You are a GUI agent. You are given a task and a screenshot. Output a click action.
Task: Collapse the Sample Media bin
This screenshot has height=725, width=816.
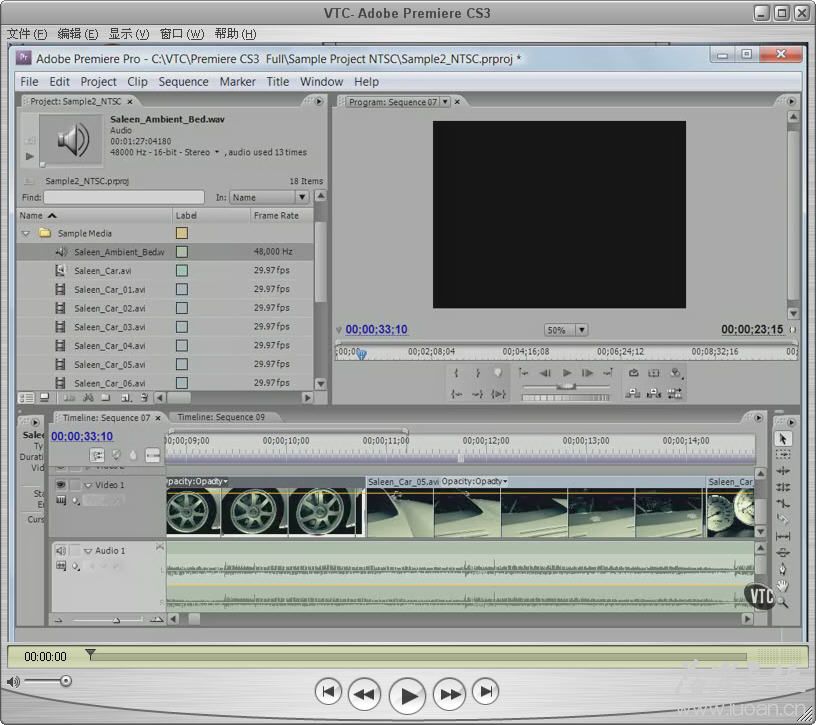coord(26,233)
